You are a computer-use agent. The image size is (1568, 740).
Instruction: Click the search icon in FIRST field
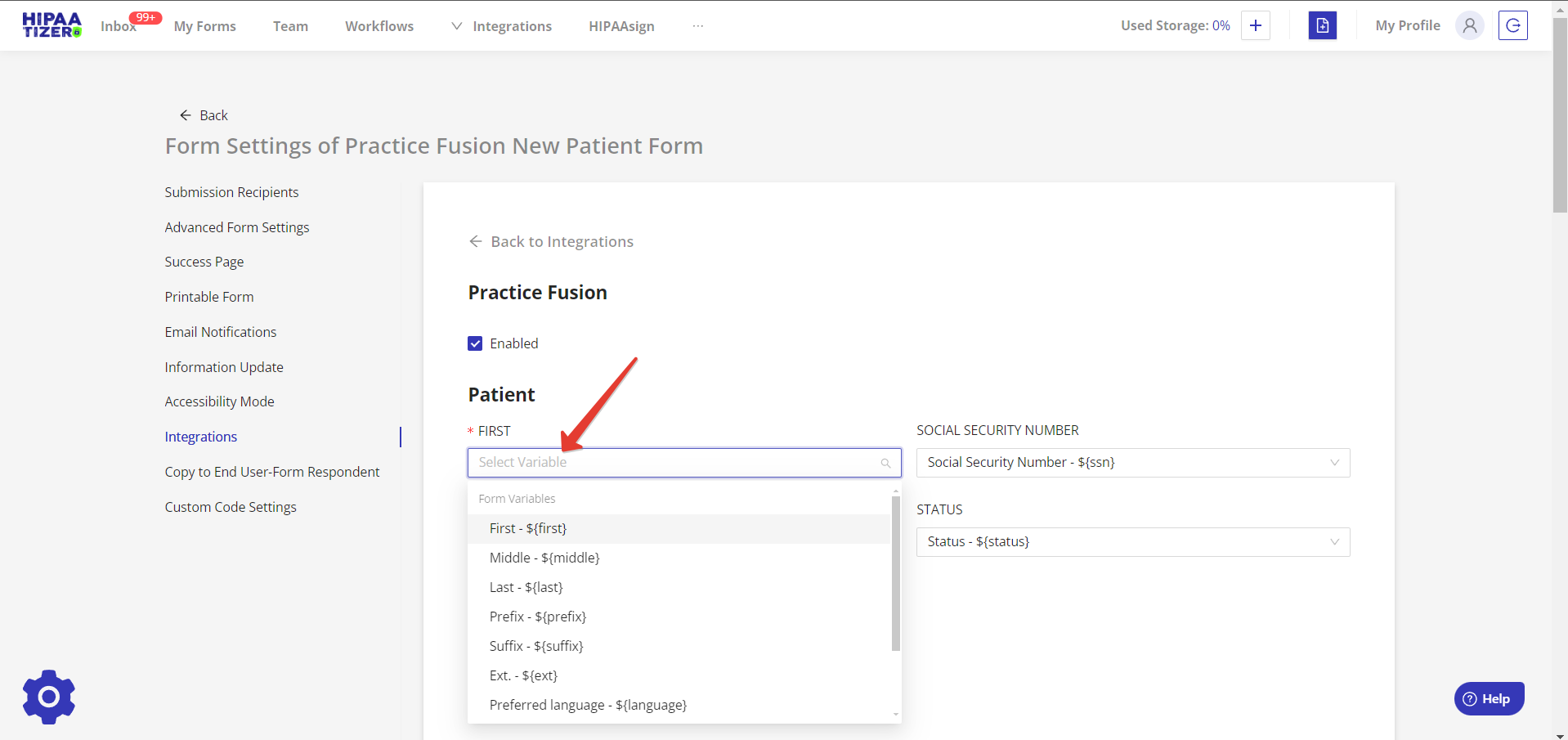point(885,463)
